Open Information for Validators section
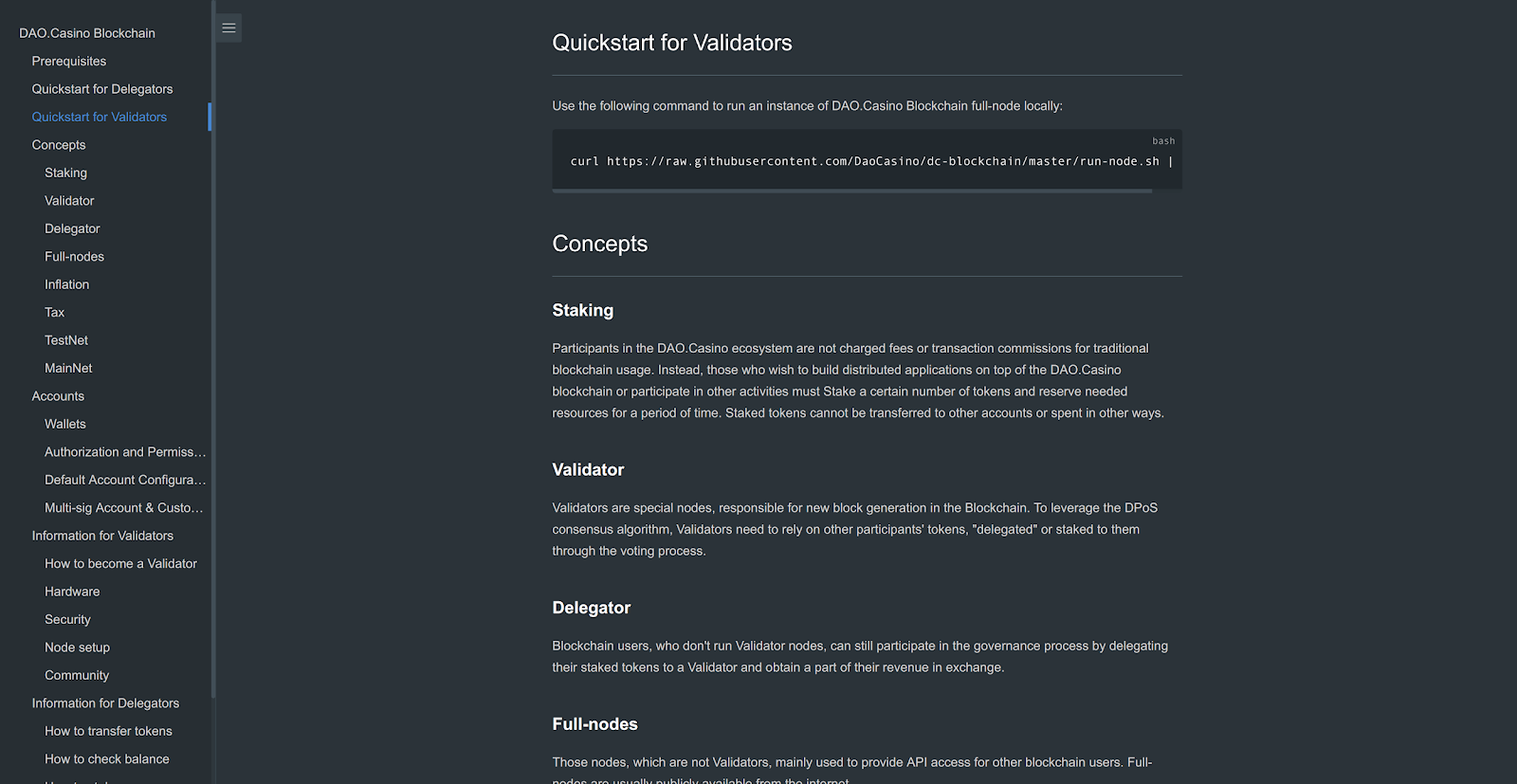This screenshot has width=1517, height=784. [102, 537]
